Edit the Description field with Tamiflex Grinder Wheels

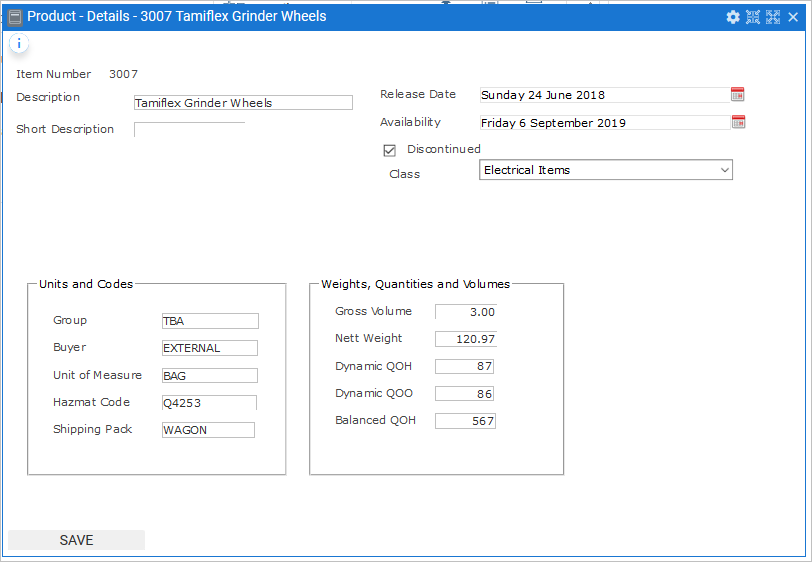click(243, 103)
